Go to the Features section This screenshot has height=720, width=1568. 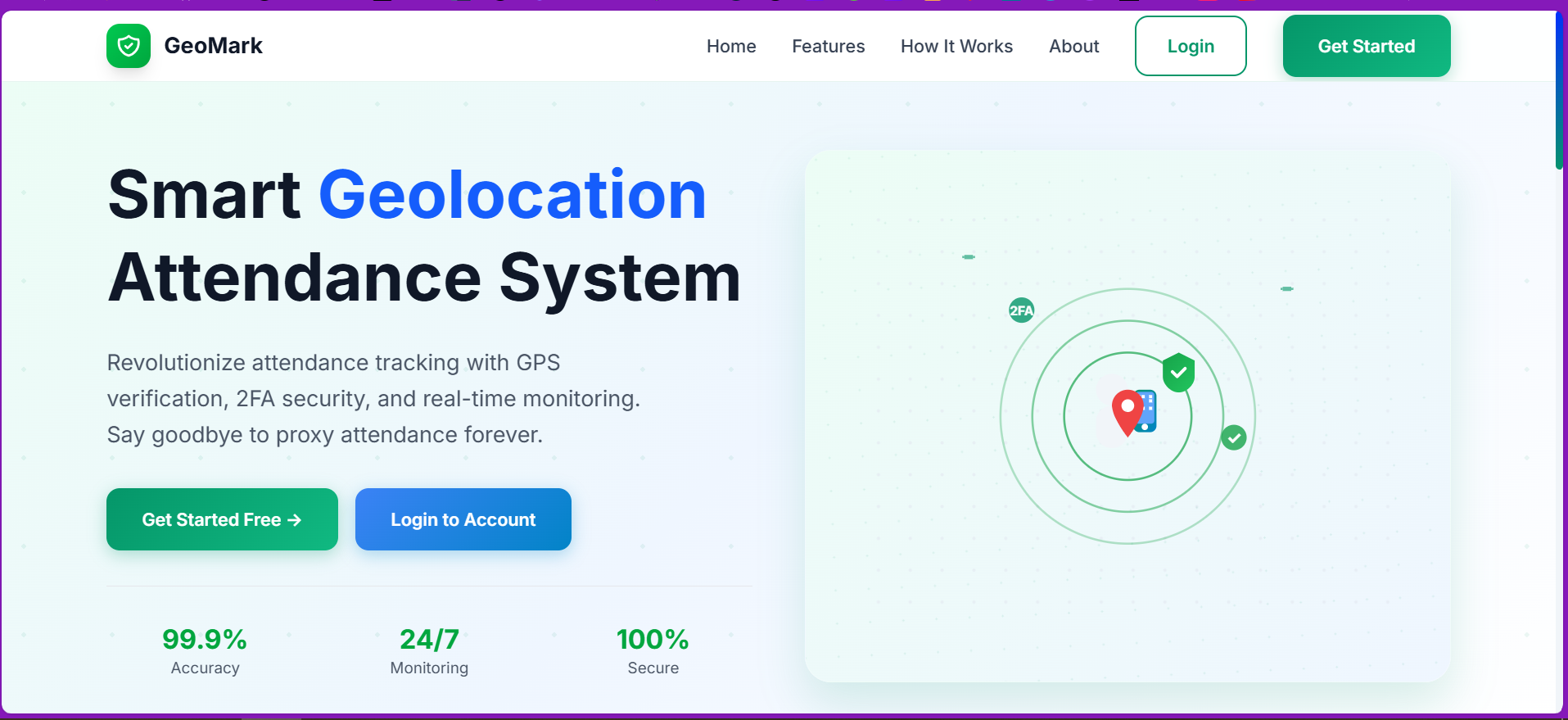pyautogui.click(x=828, y=47)
